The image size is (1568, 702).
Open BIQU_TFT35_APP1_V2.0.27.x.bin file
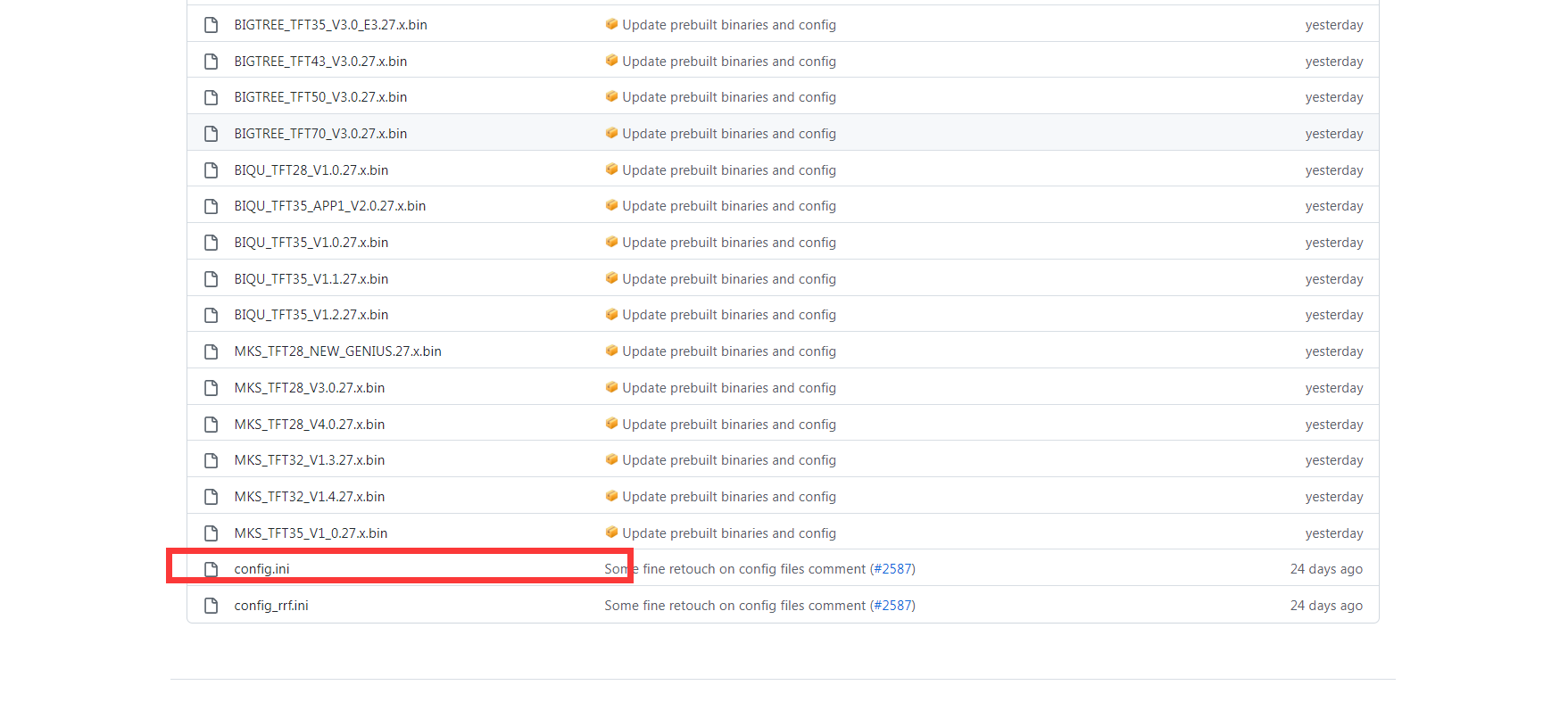pos(329,206)
